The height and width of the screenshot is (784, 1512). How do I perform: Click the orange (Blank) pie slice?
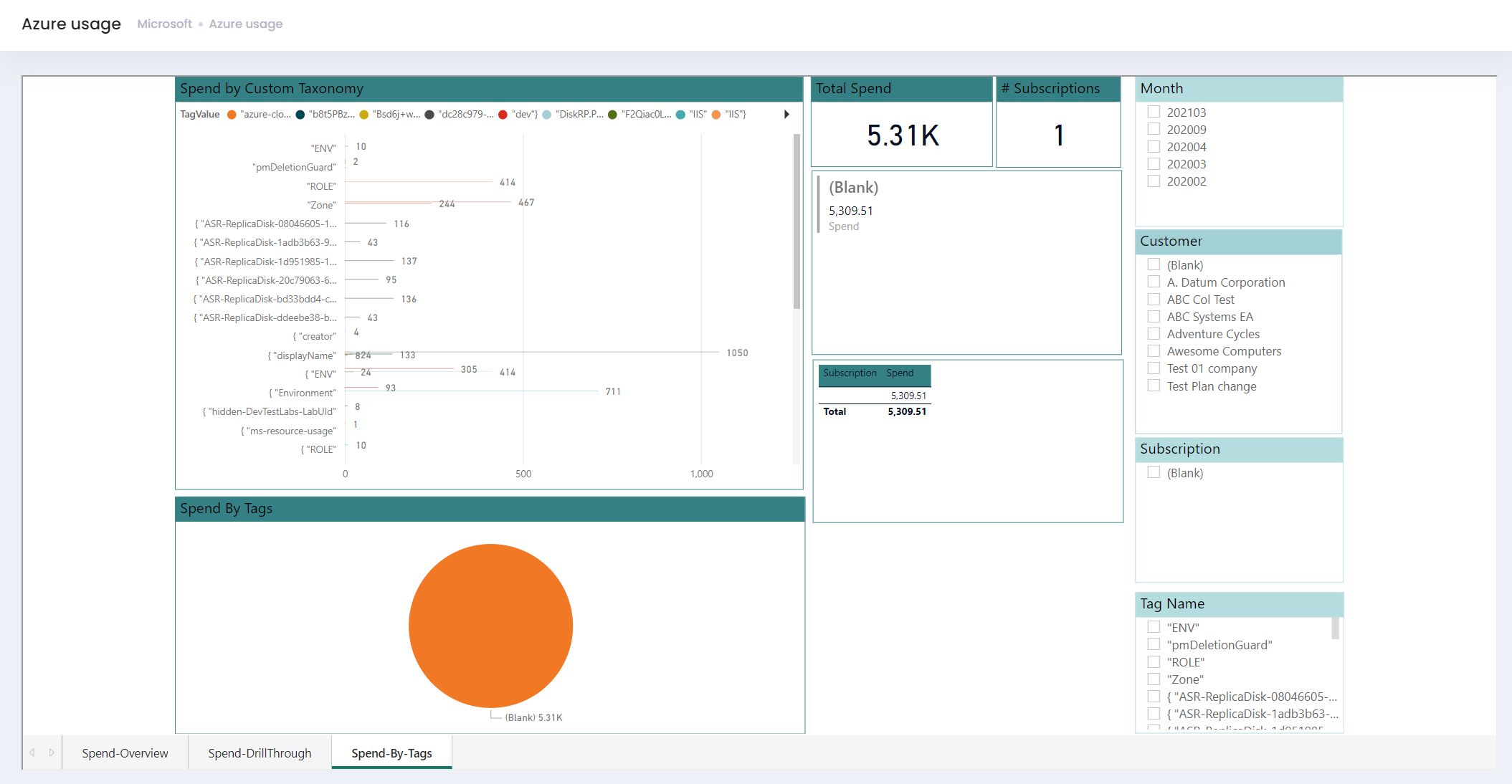[491, 626]
